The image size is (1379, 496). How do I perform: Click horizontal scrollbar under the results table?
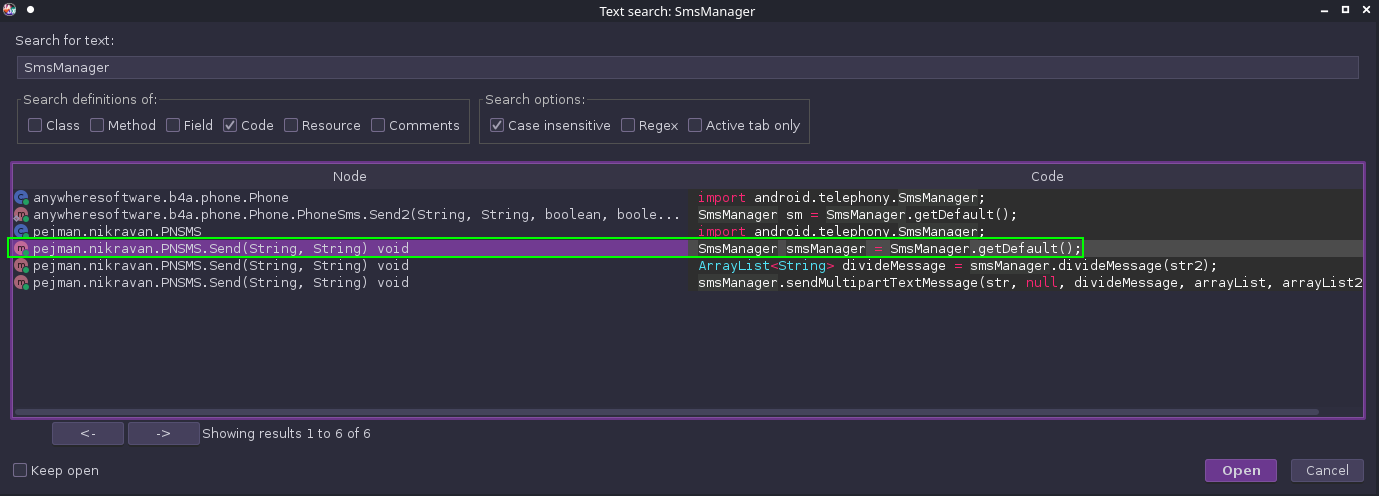coord(667,411)
